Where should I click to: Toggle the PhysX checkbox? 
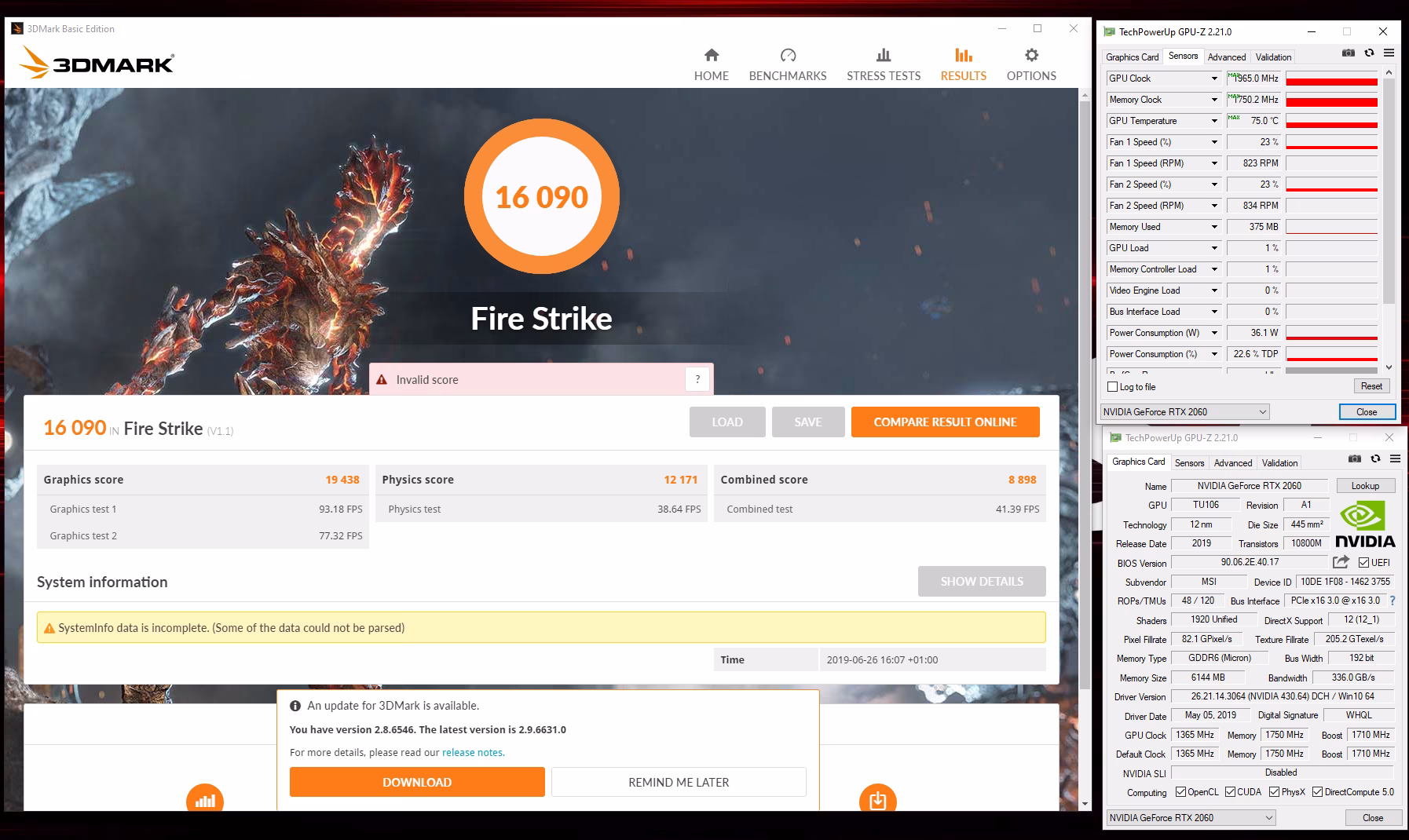(1274, 792)
